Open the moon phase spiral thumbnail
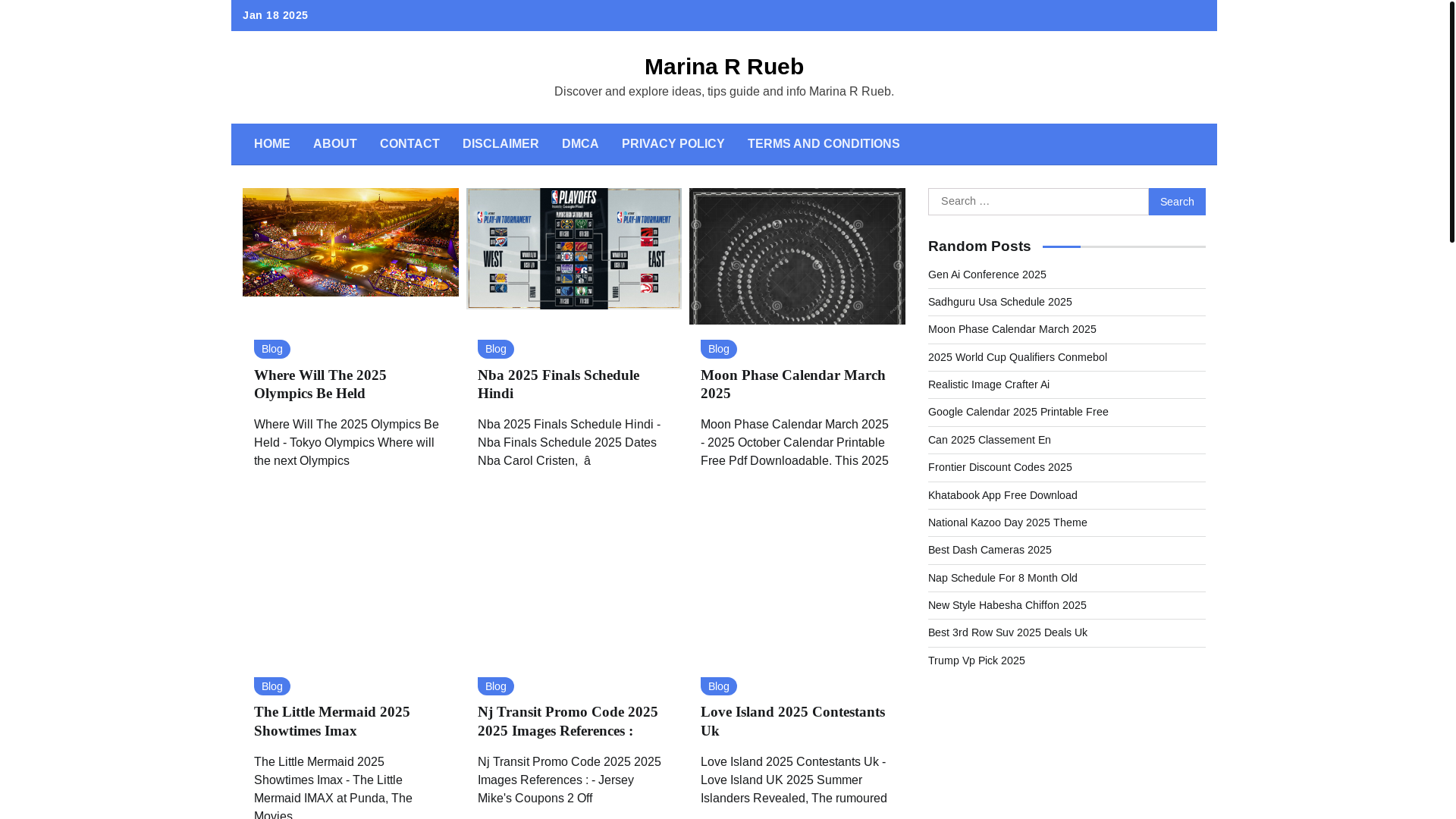The image size is (1456, 819). (x=797, y=256)
